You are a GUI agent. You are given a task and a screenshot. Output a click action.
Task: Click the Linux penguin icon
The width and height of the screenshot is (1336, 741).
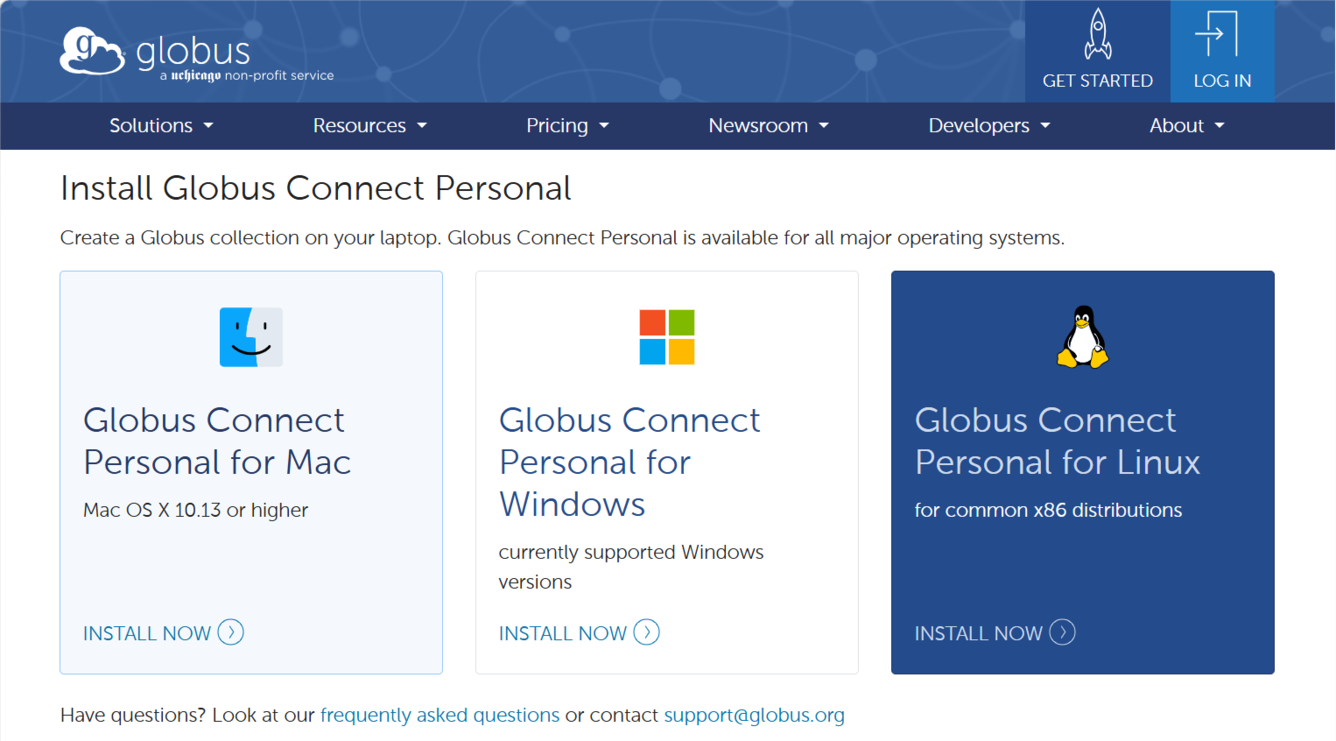tap(1082, 337)
